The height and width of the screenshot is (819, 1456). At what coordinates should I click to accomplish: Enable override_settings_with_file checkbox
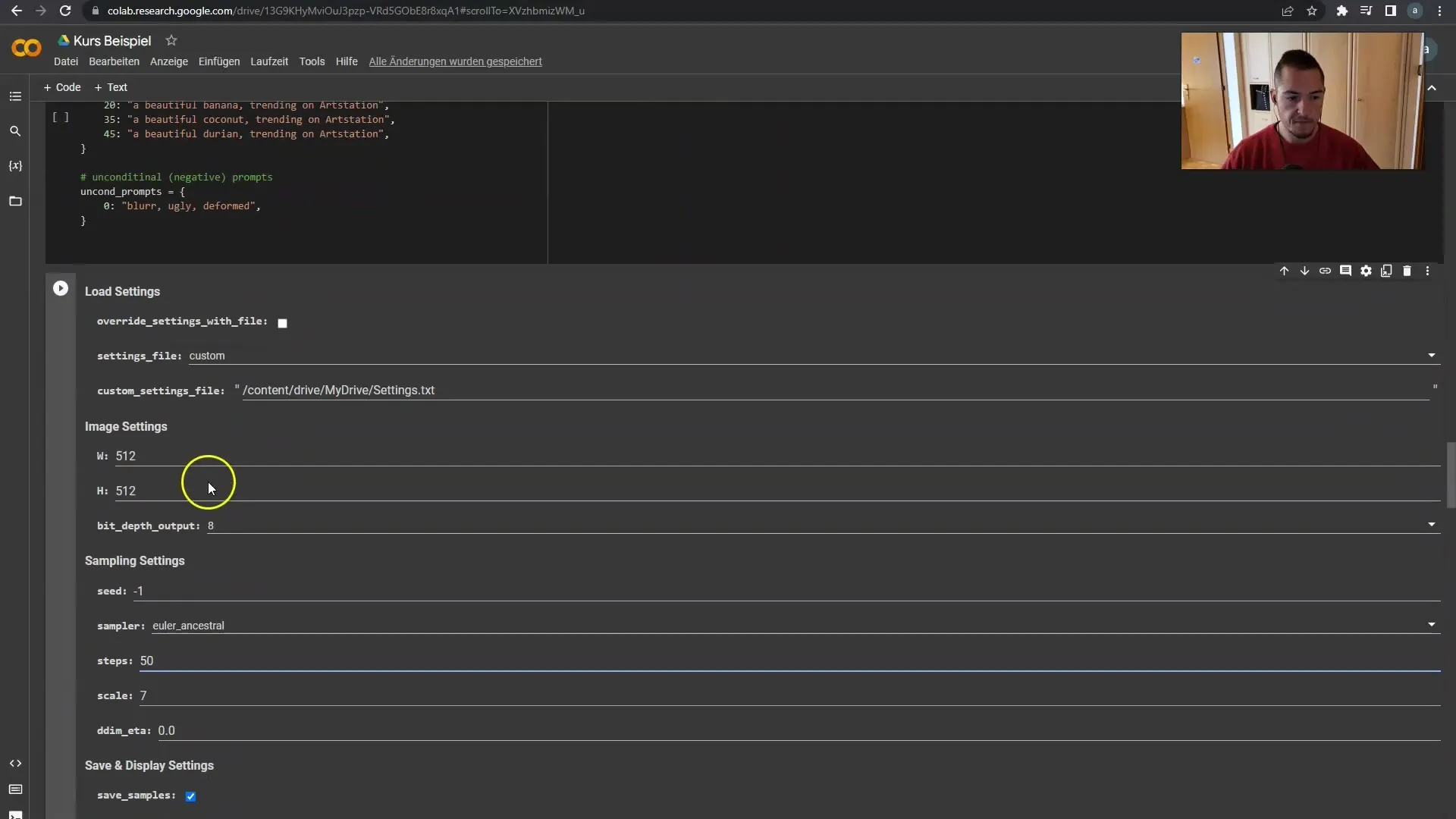(x=282, y=323)
